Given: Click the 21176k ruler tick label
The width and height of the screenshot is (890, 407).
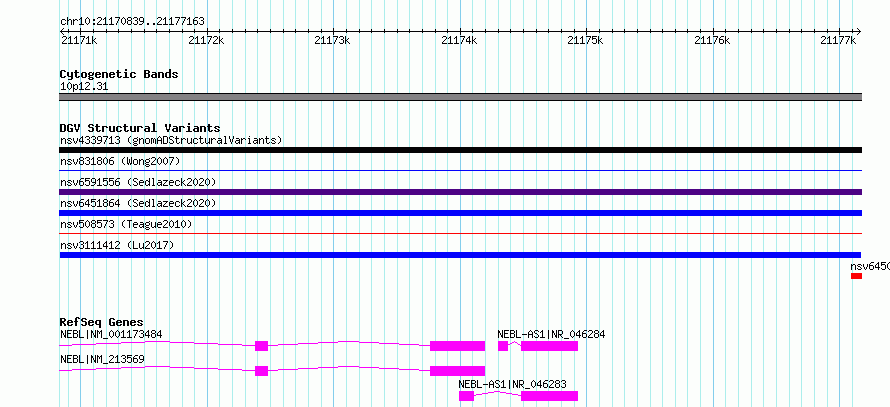Looking at the screenshot, I should pos(712,40).
